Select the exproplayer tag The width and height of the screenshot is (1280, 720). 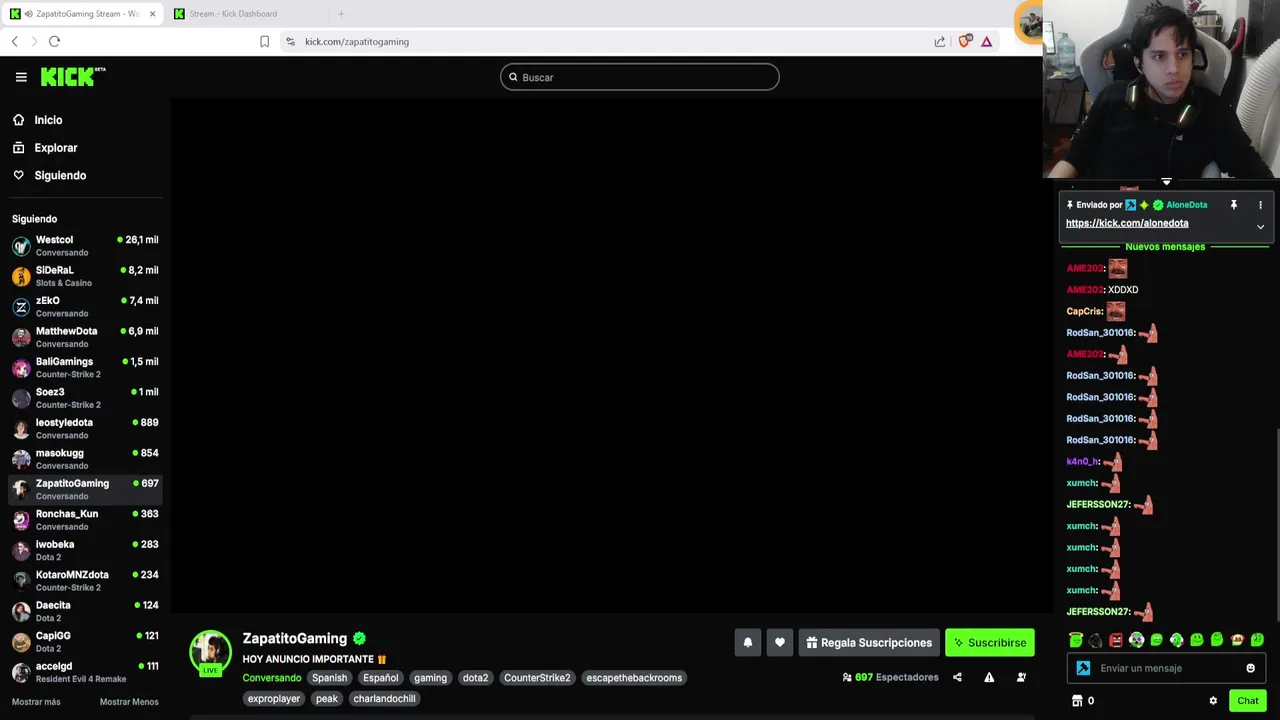pos(274,699)
